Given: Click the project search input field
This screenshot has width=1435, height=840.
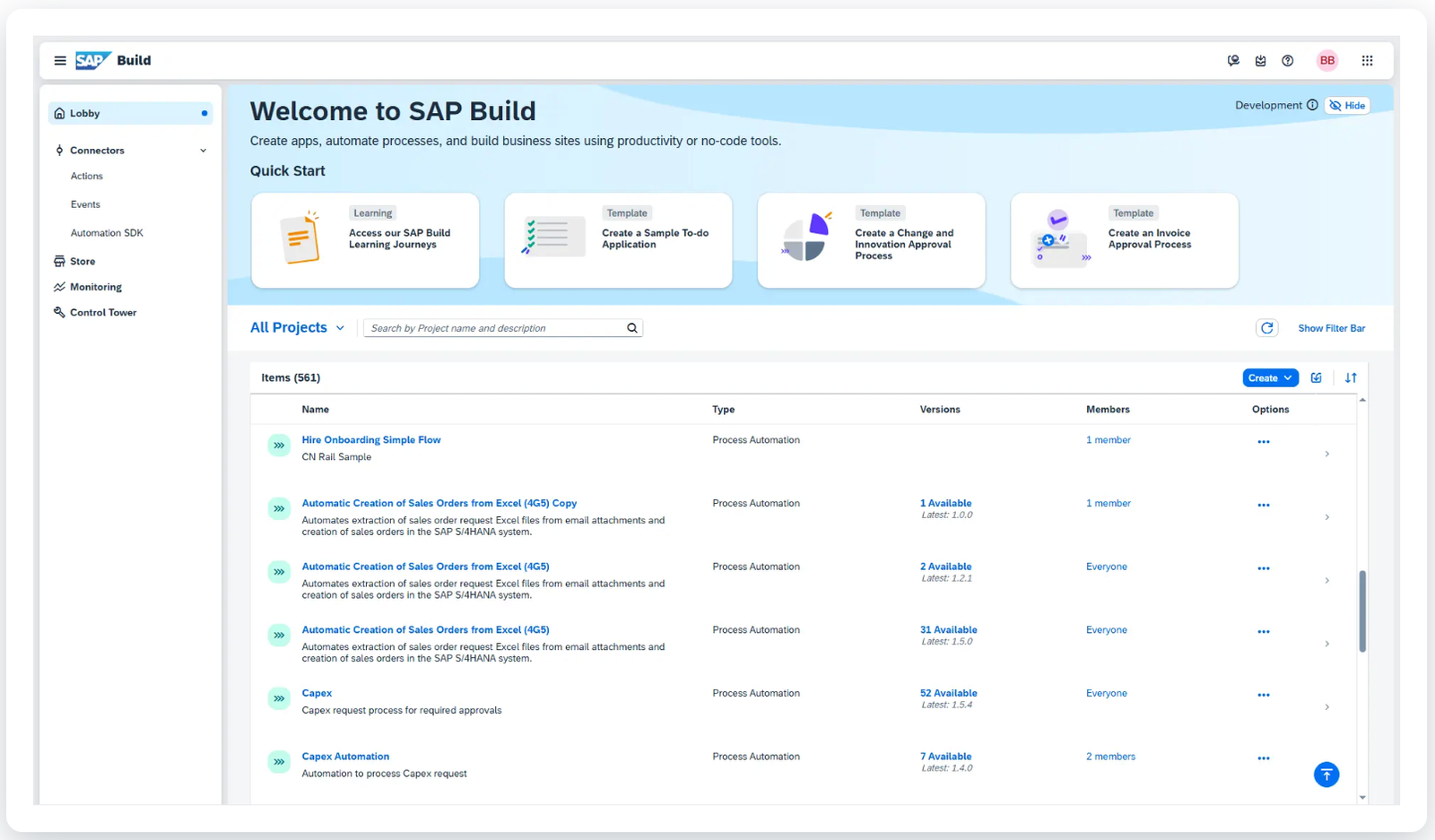Looking at the screenshot, I should pos(493,328).
